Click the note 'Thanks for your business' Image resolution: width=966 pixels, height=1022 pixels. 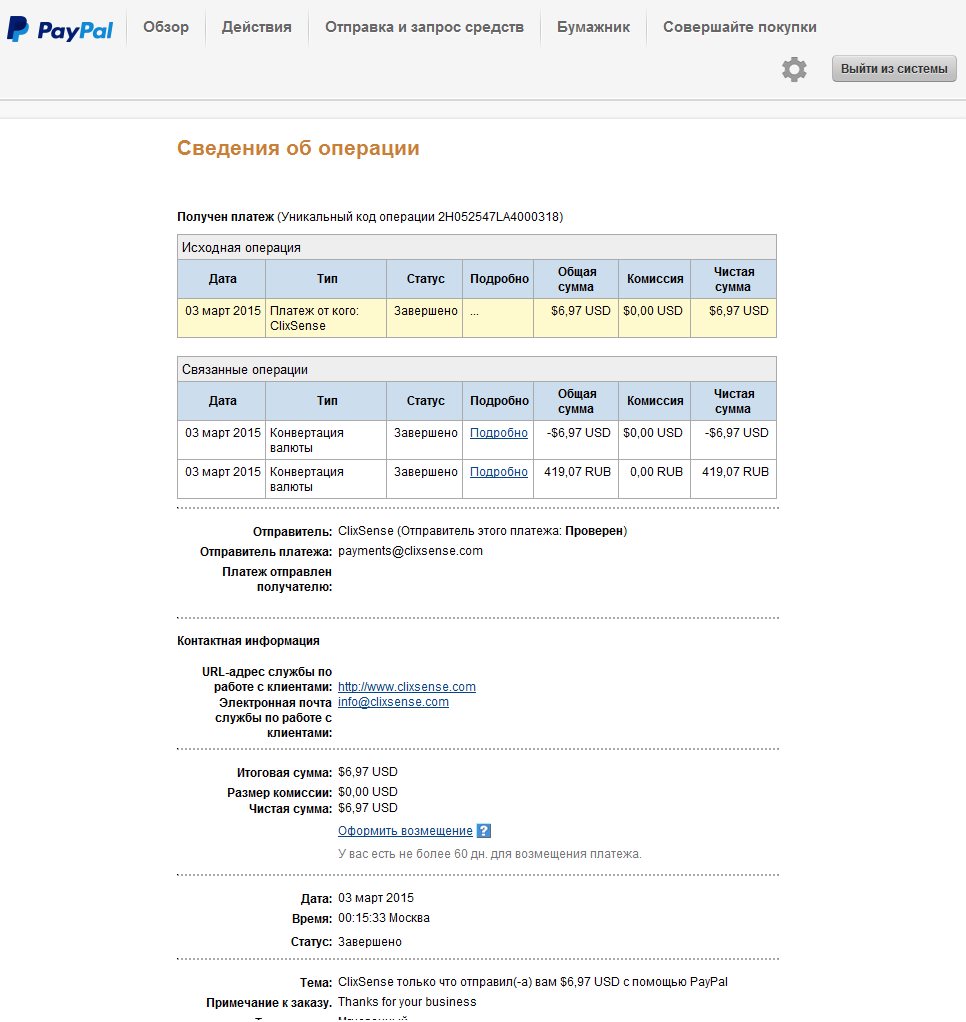407,1002
